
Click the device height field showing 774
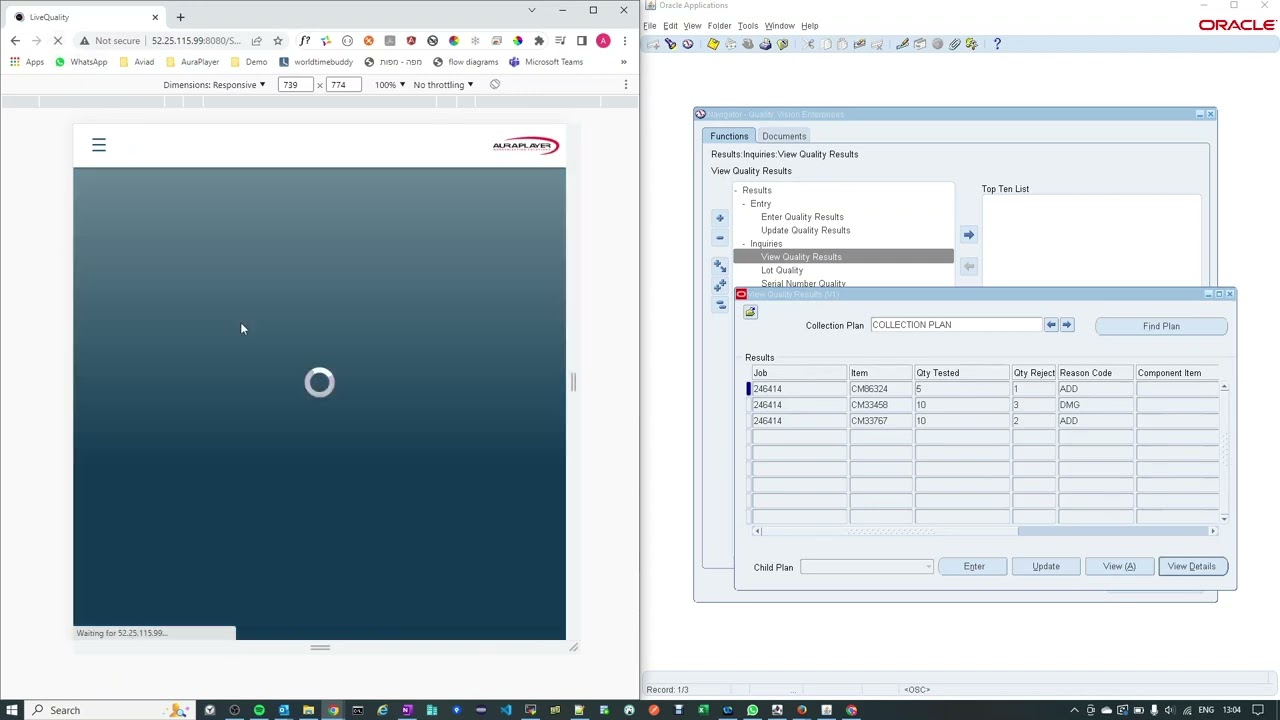point(343,85)
